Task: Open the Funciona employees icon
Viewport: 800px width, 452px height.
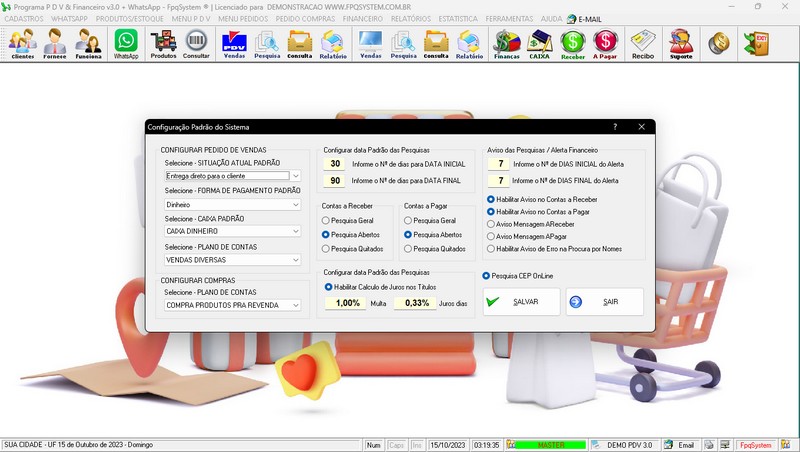Action: (88, 44)
